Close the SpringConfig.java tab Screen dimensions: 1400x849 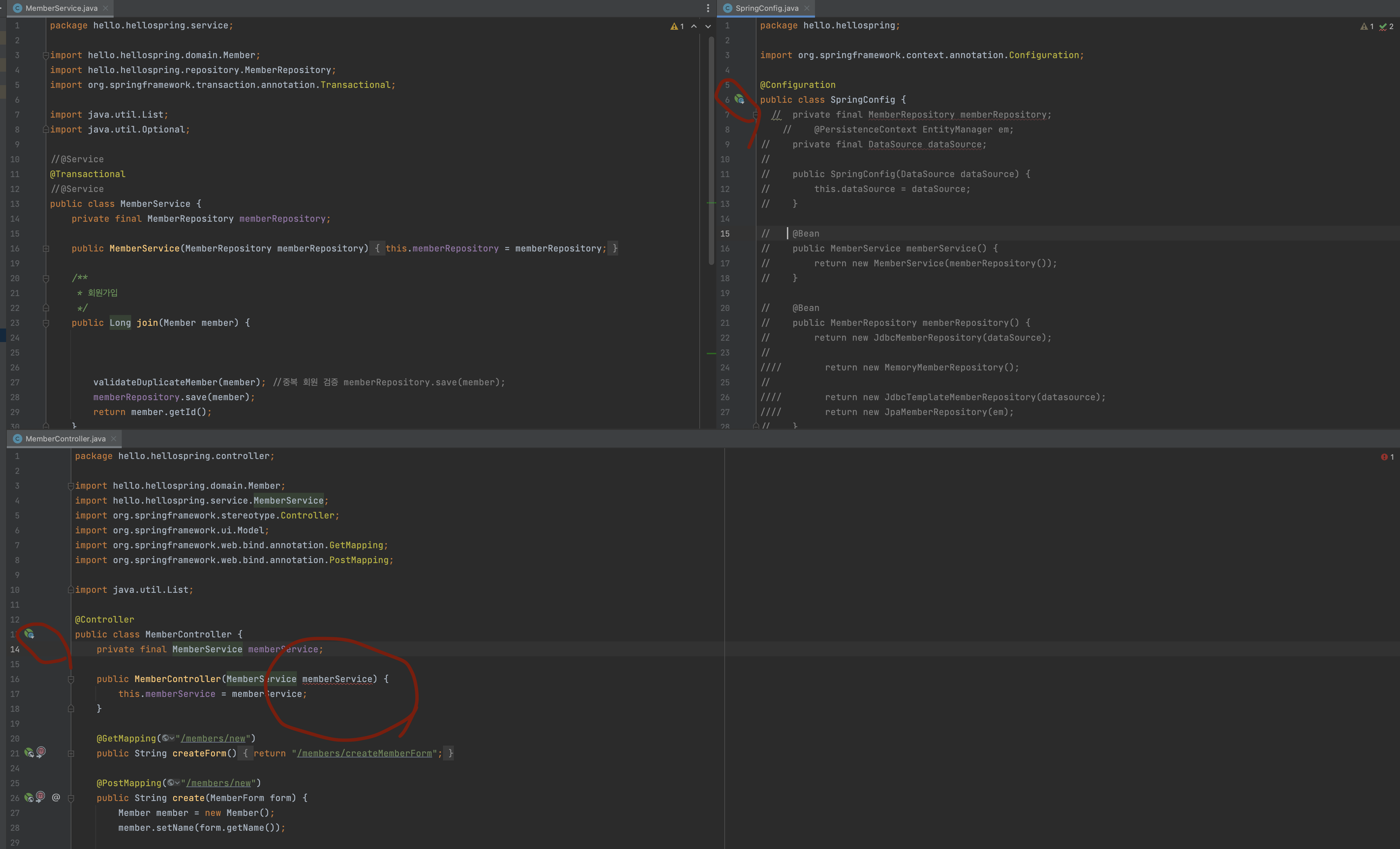pyautogui.click(x=806, y=8)
